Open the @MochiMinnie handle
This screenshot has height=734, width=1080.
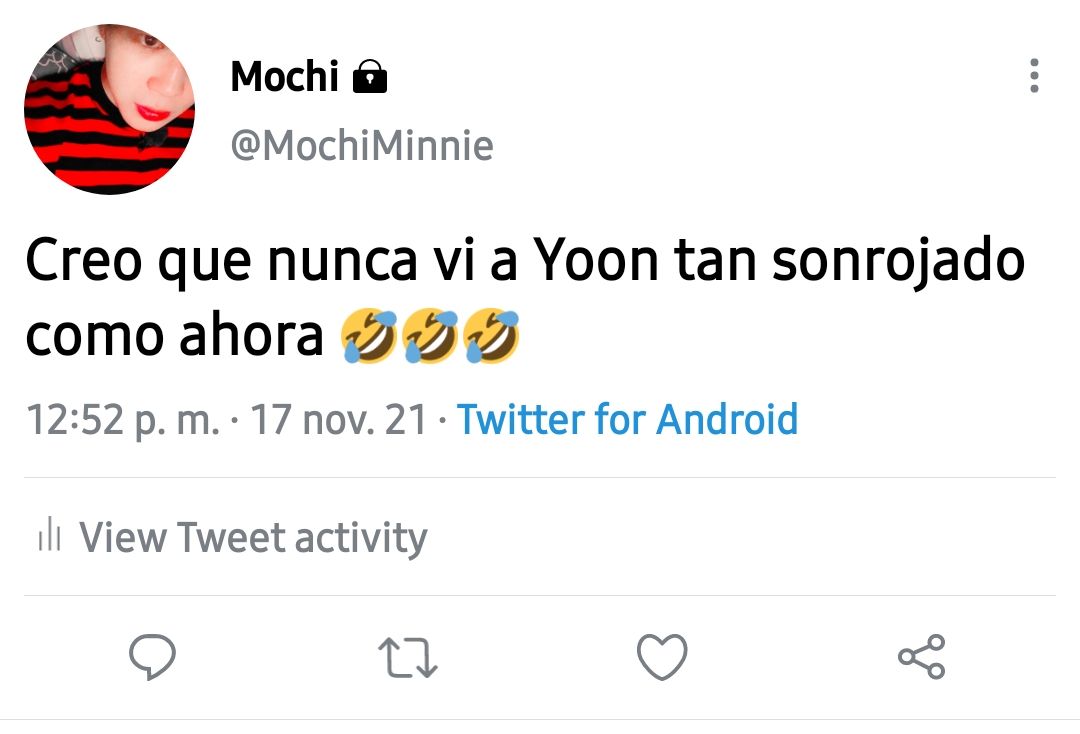[362, 145]
